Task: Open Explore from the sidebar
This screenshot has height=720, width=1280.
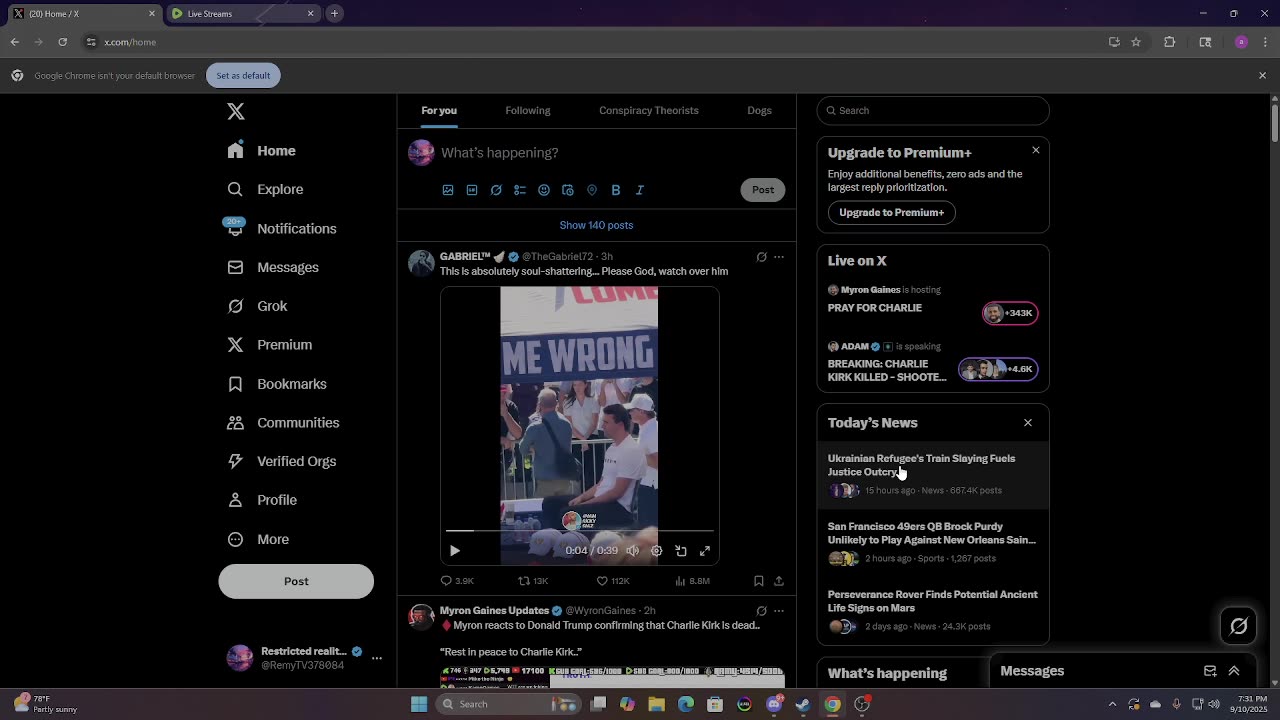Action: tap(265, 189)
